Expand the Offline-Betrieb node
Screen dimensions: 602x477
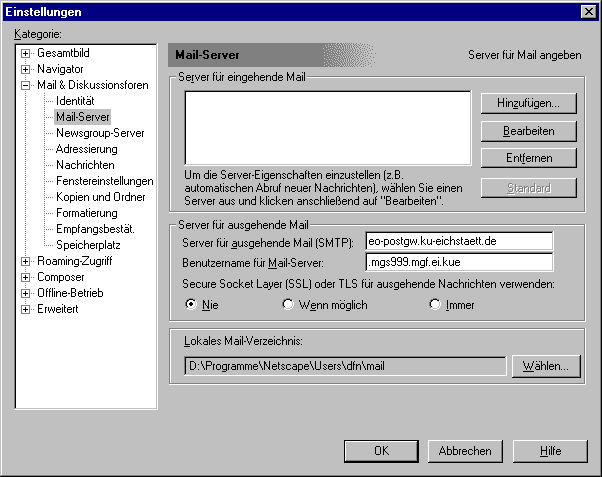tap(26, 293)
